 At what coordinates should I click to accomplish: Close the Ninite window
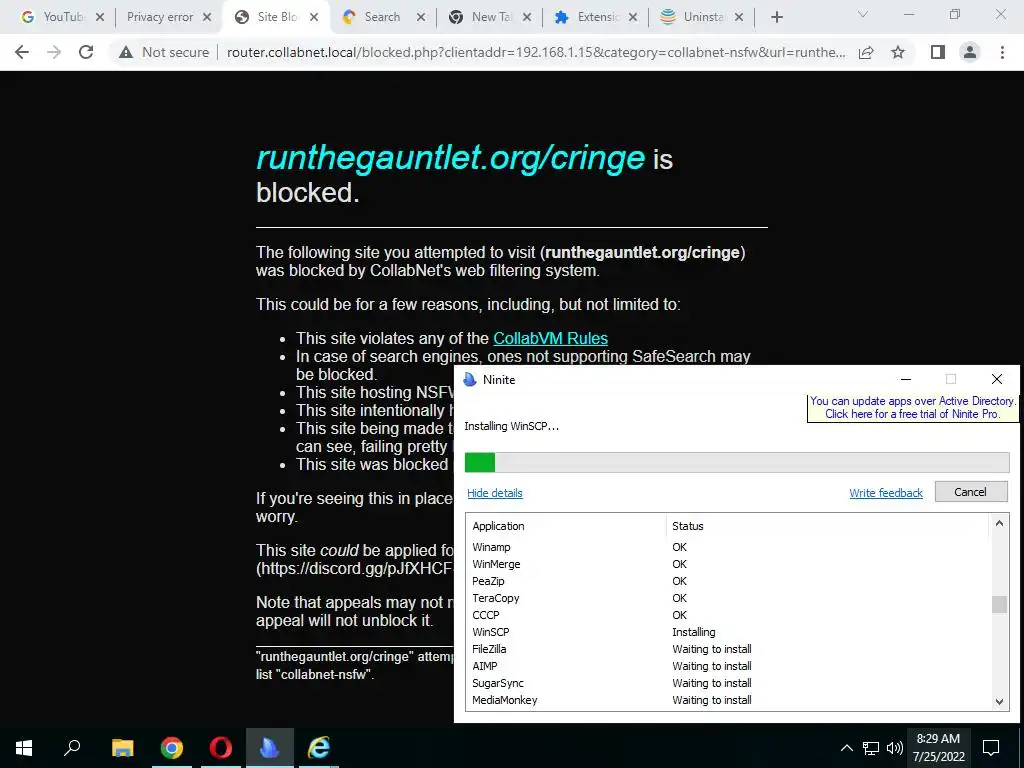coord(997,379)
